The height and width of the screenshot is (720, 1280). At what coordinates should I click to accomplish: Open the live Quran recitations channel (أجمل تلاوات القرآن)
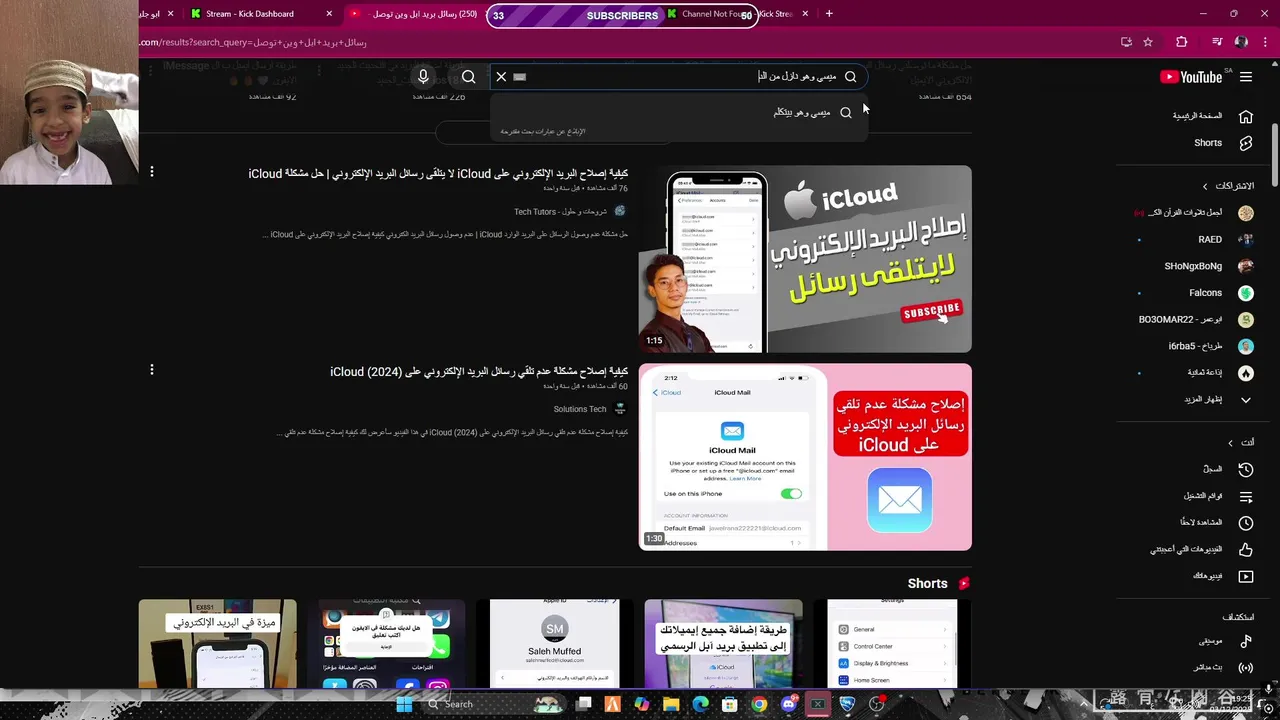click(x=1196, y=213)
